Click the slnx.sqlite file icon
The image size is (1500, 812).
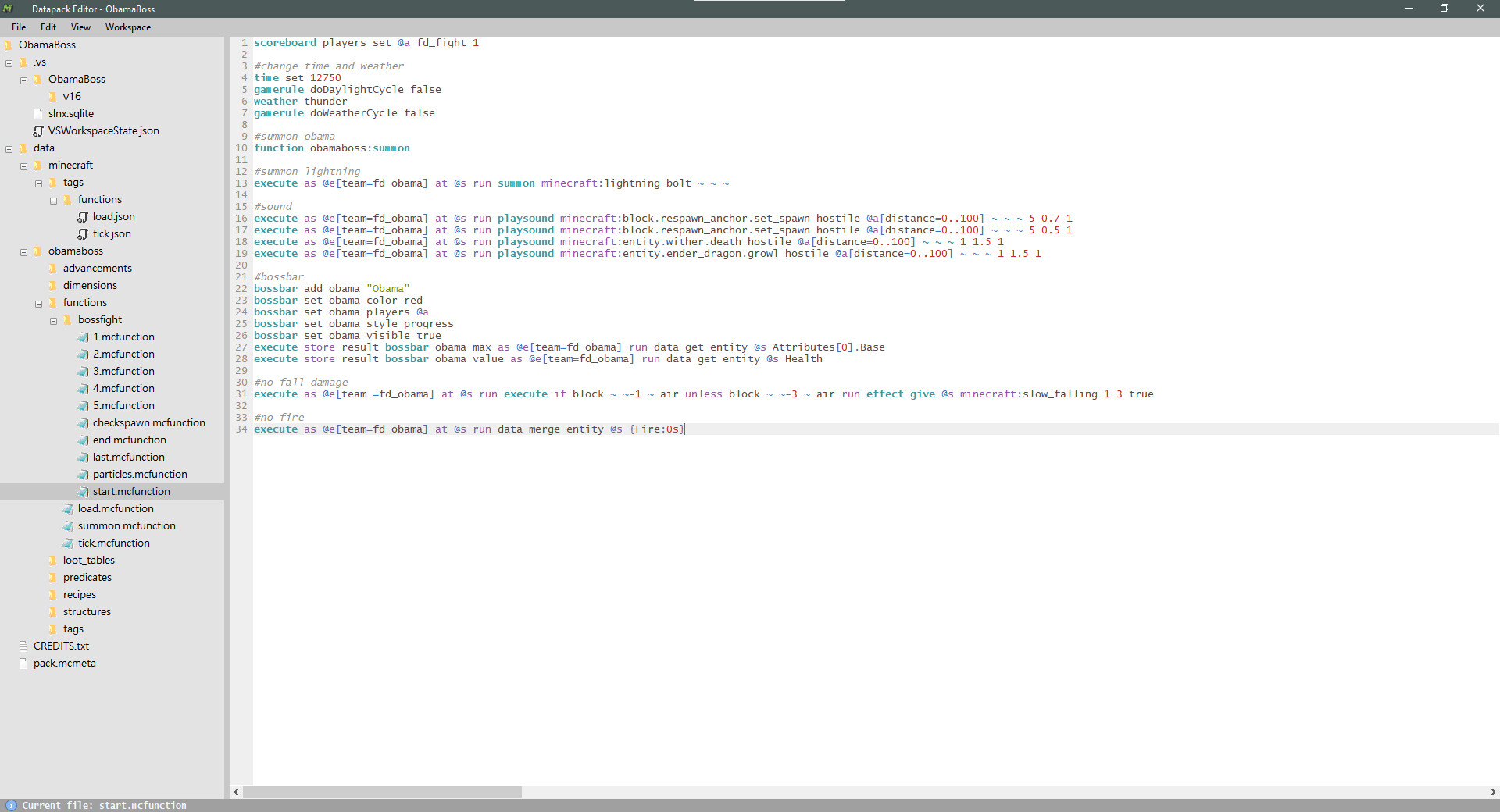click(38, 113)
